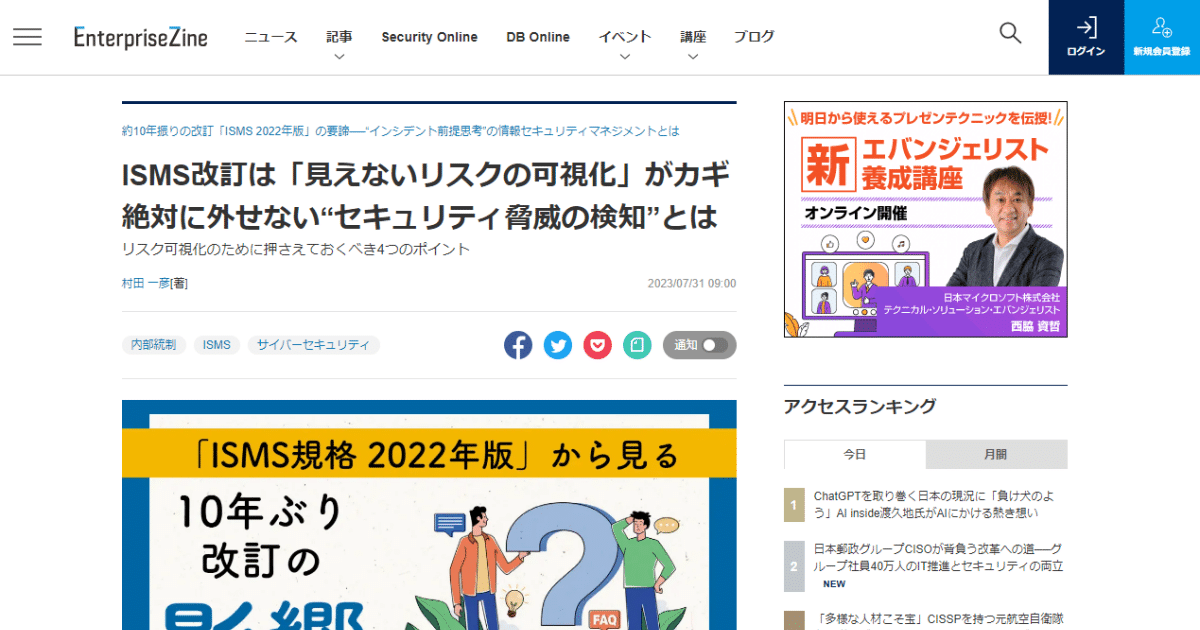This screenshot has width=1200, height=630.
Task: Click the アクセスランキング heading
Action: point(860,406)
